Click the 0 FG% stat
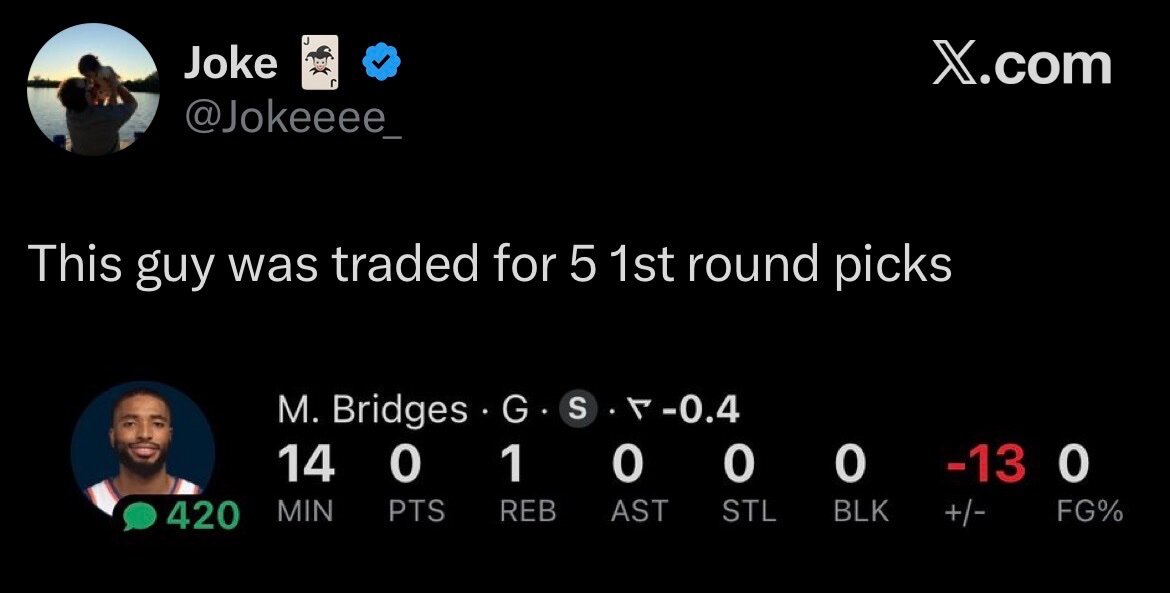Viewport: 1170px width, 593px height. coord(1074,463)
